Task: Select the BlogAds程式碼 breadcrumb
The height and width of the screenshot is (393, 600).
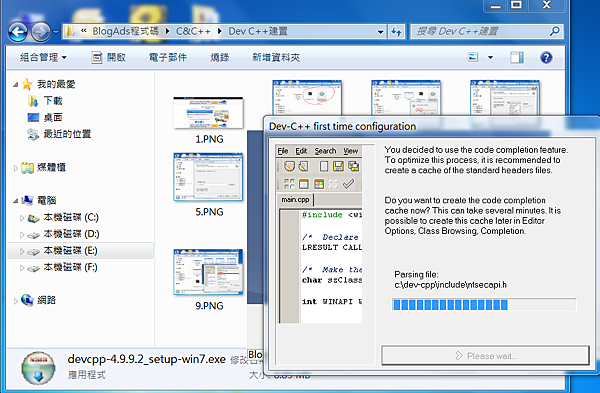Action: click(125, 31)
